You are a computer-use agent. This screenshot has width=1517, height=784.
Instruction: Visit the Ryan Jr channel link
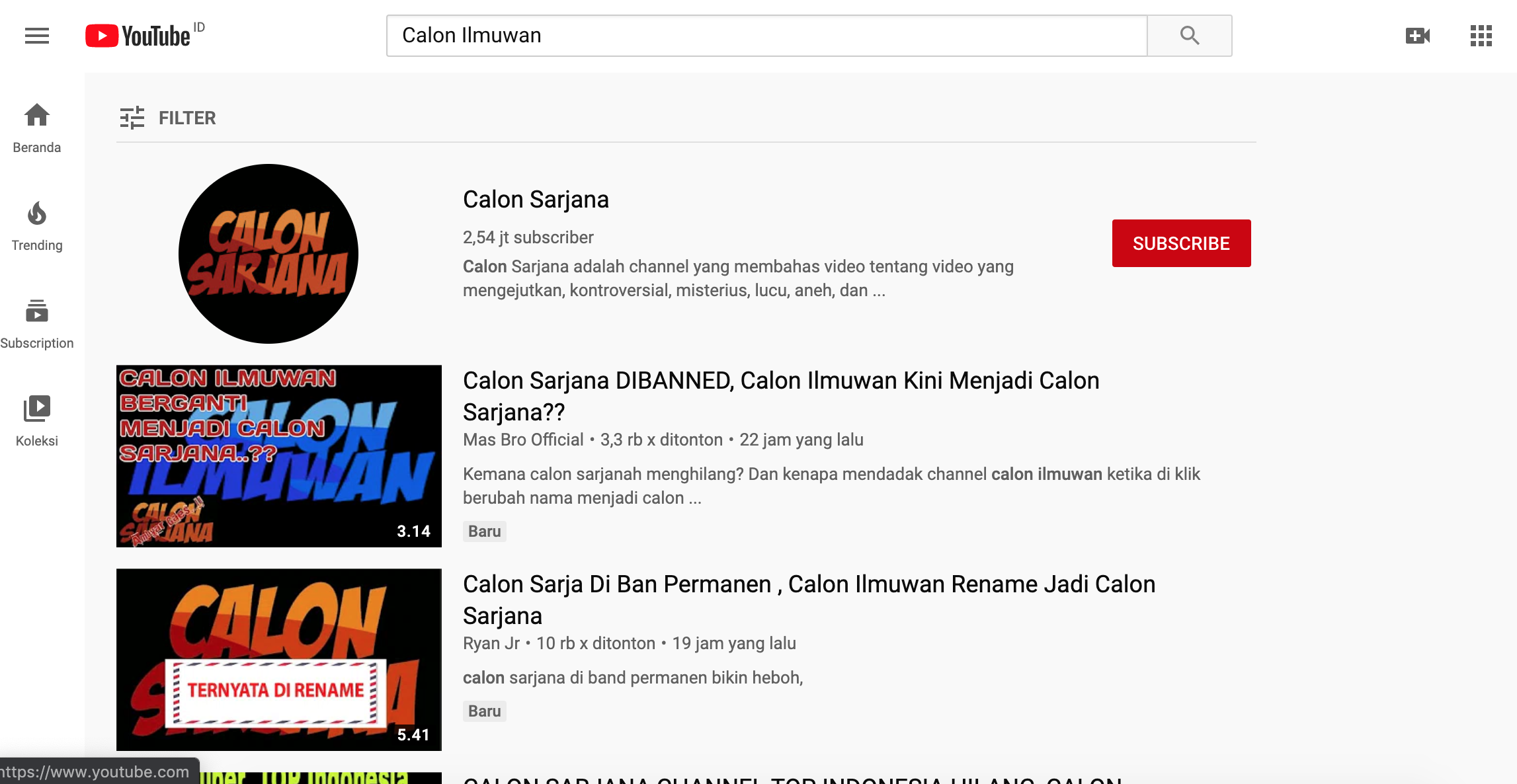tap(491, 643)
